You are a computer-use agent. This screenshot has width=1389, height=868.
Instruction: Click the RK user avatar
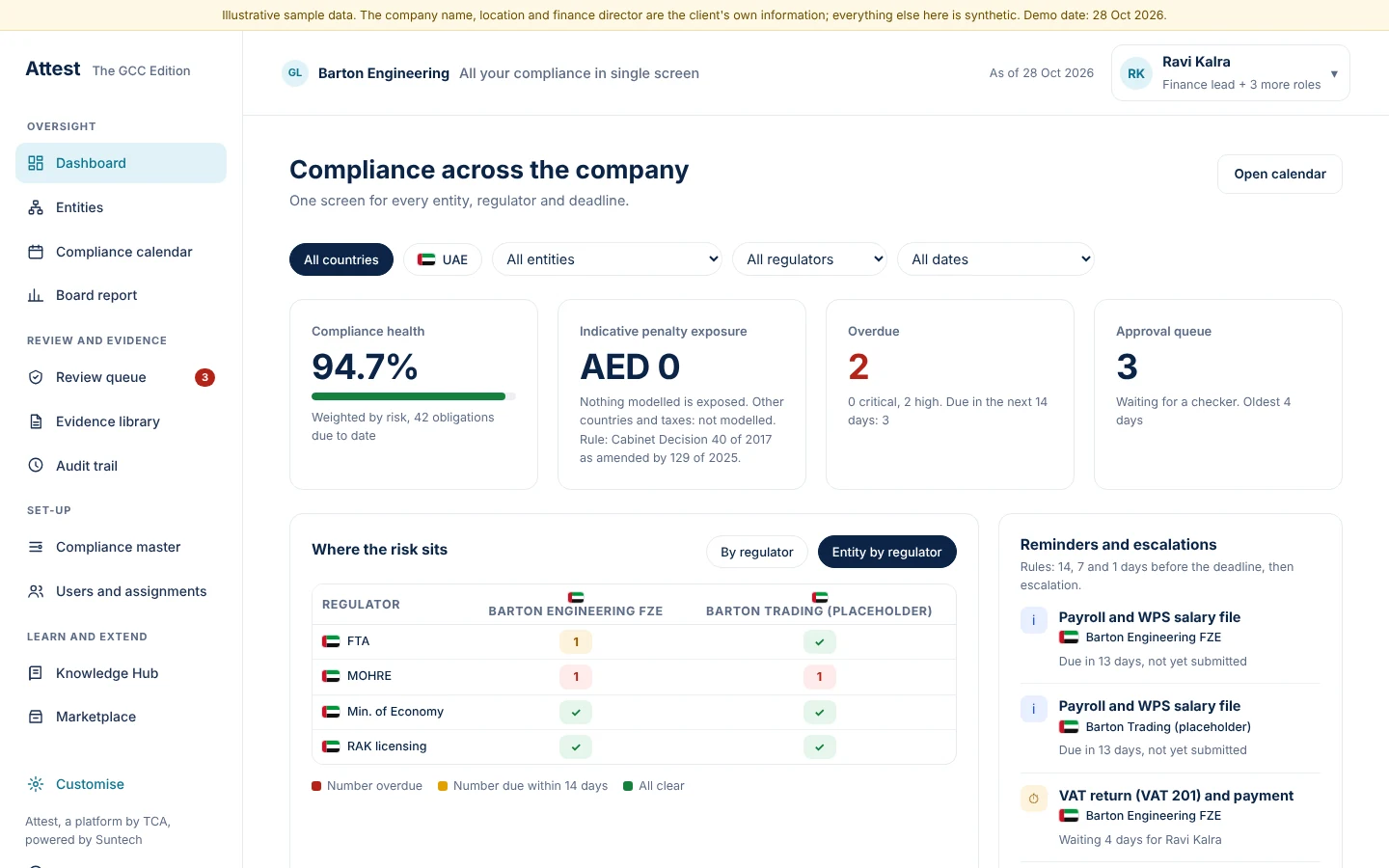click(x=1136, y=73)
